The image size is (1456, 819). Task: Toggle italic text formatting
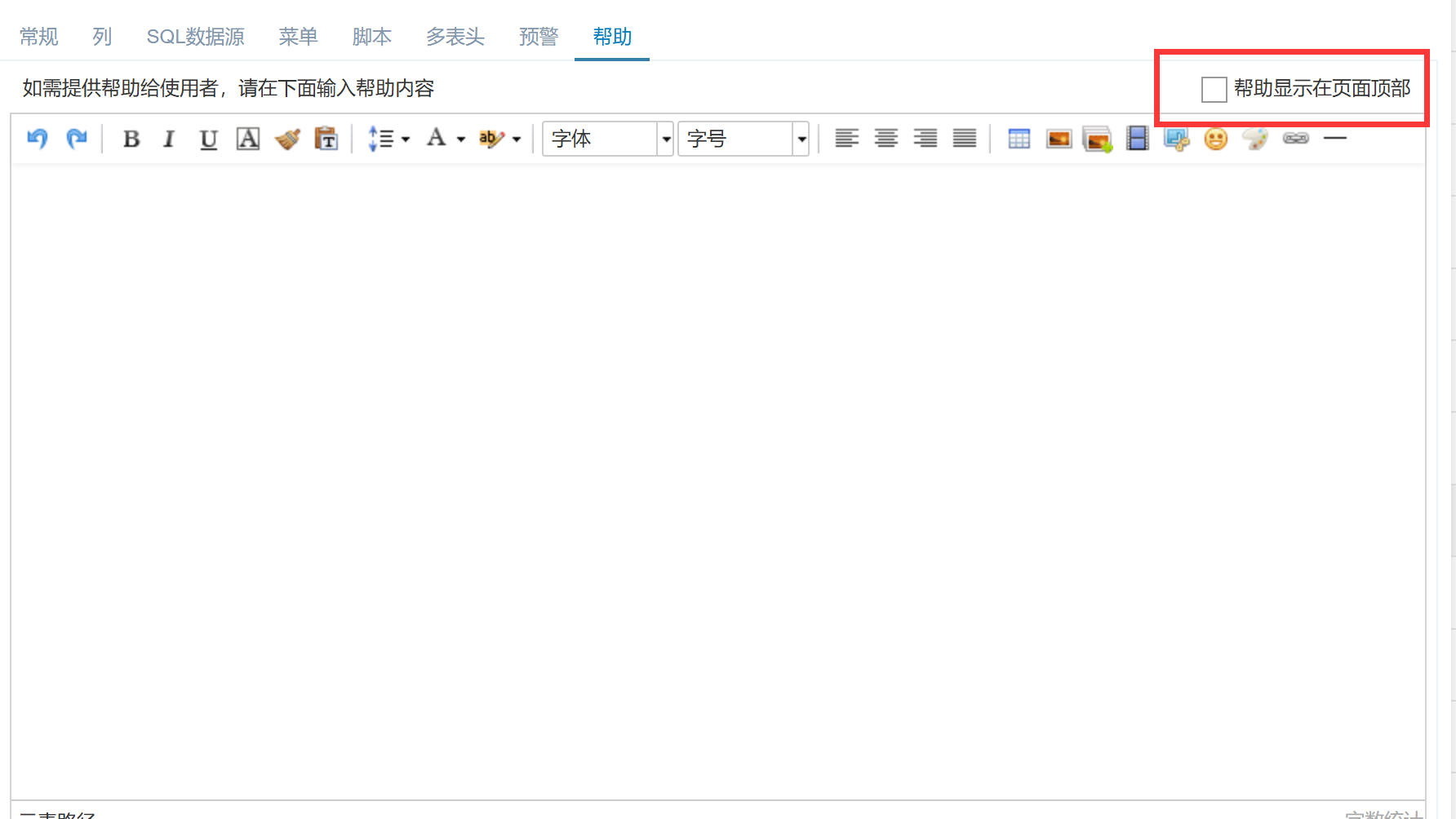(x=169, y=139)
